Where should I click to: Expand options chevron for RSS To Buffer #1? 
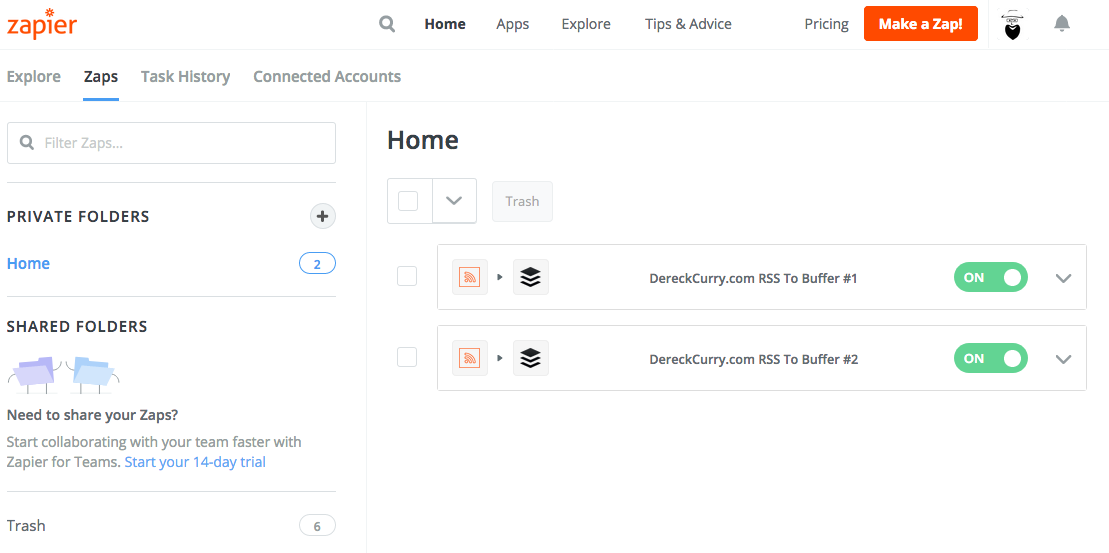[x=1063, y=278]
